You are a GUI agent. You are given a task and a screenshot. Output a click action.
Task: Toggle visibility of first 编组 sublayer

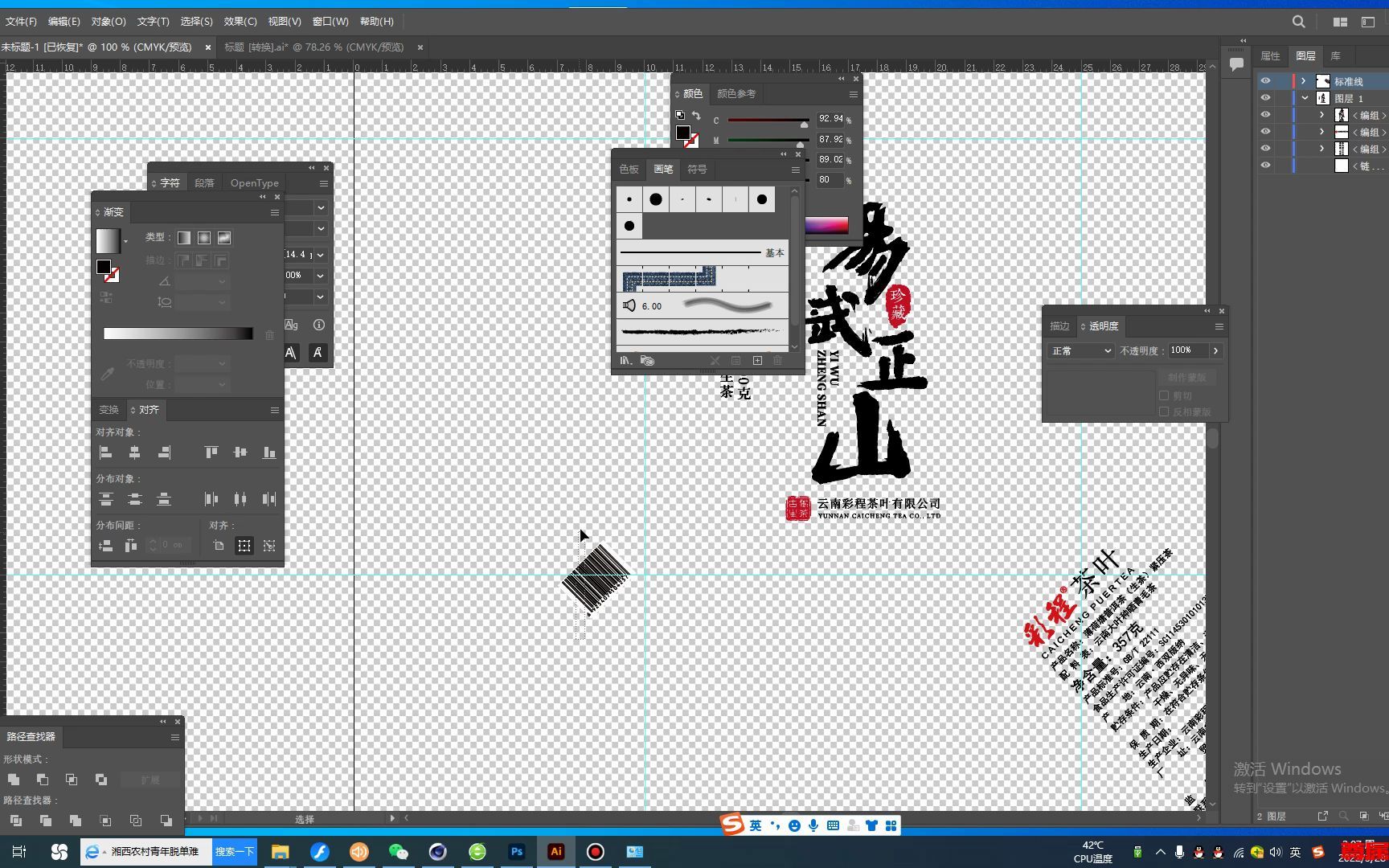(x=1265, y=115)
